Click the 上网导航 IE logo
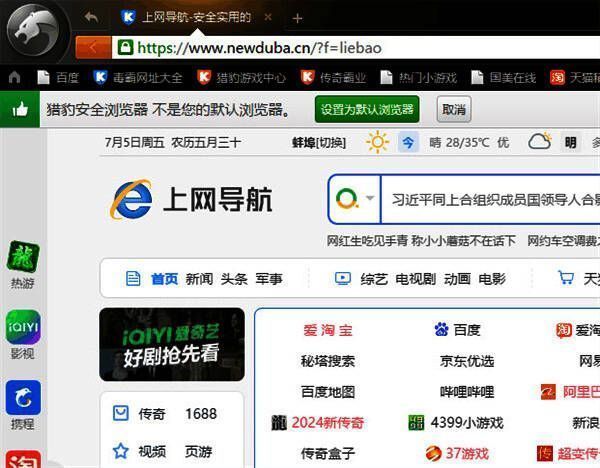Viewport: 600px width, 468px height. 132,200
